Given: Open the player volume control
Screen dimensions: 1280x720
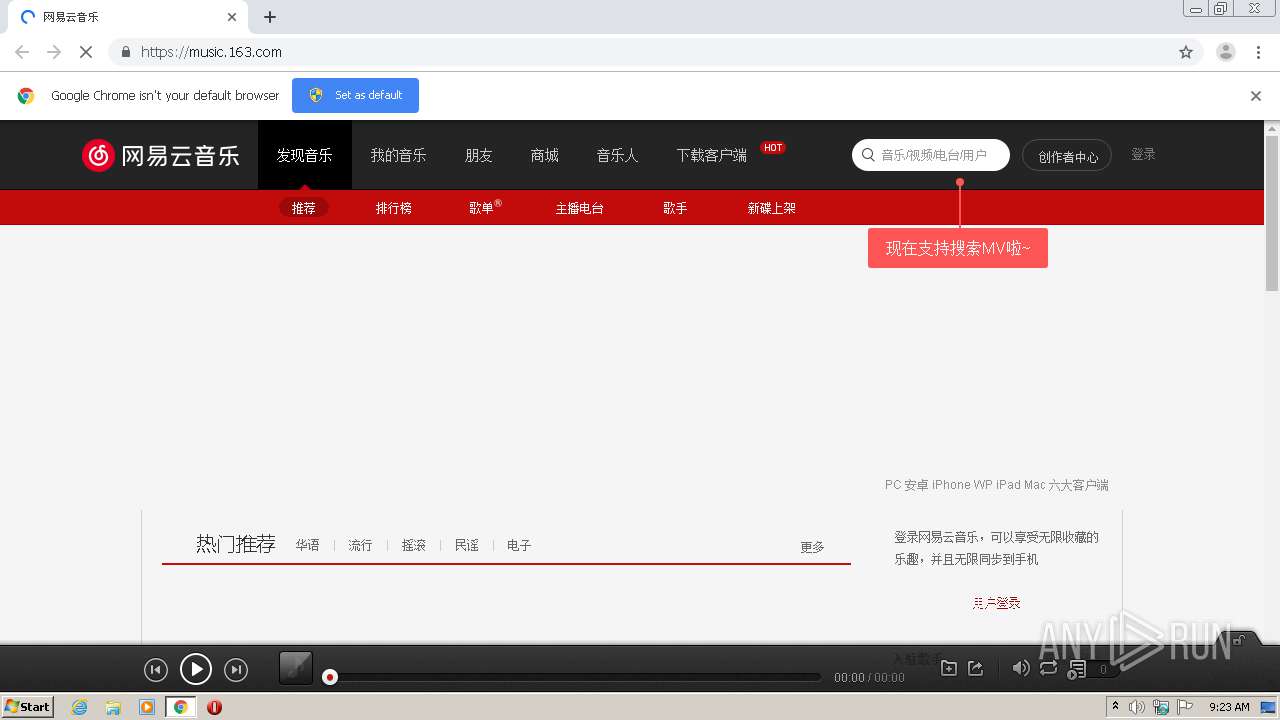Looking at the screenshot, I should 1021,668.
